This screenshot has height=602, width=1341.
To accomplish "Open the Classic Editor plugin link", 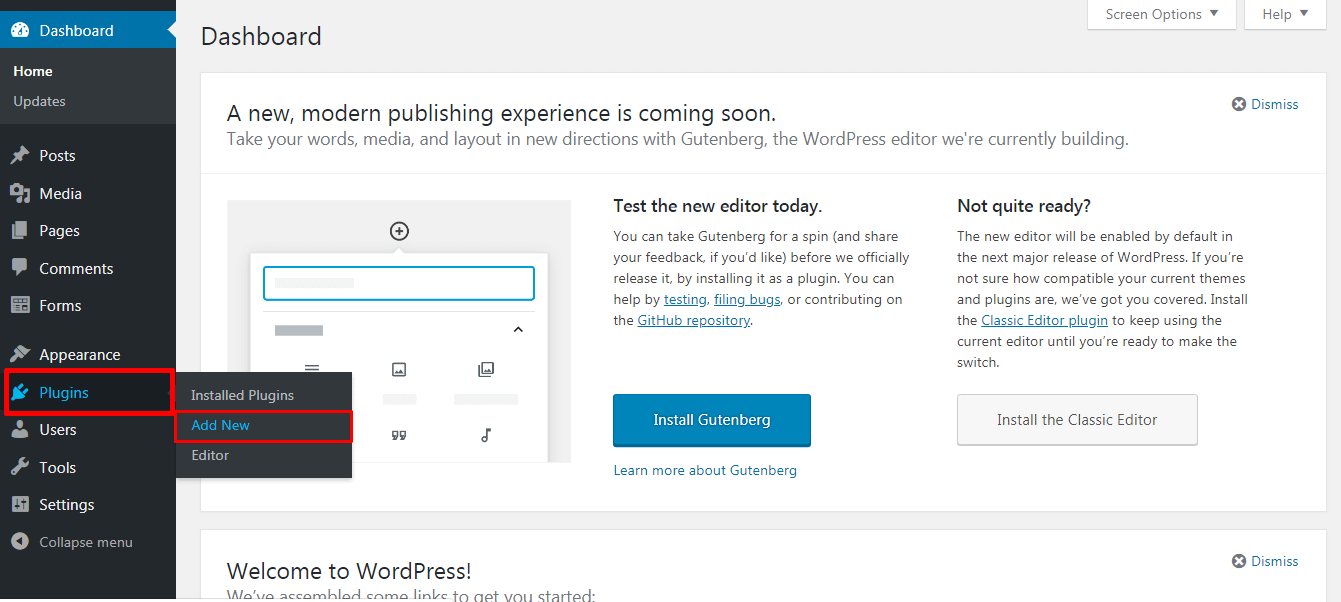I will (x=1045, y=320).
